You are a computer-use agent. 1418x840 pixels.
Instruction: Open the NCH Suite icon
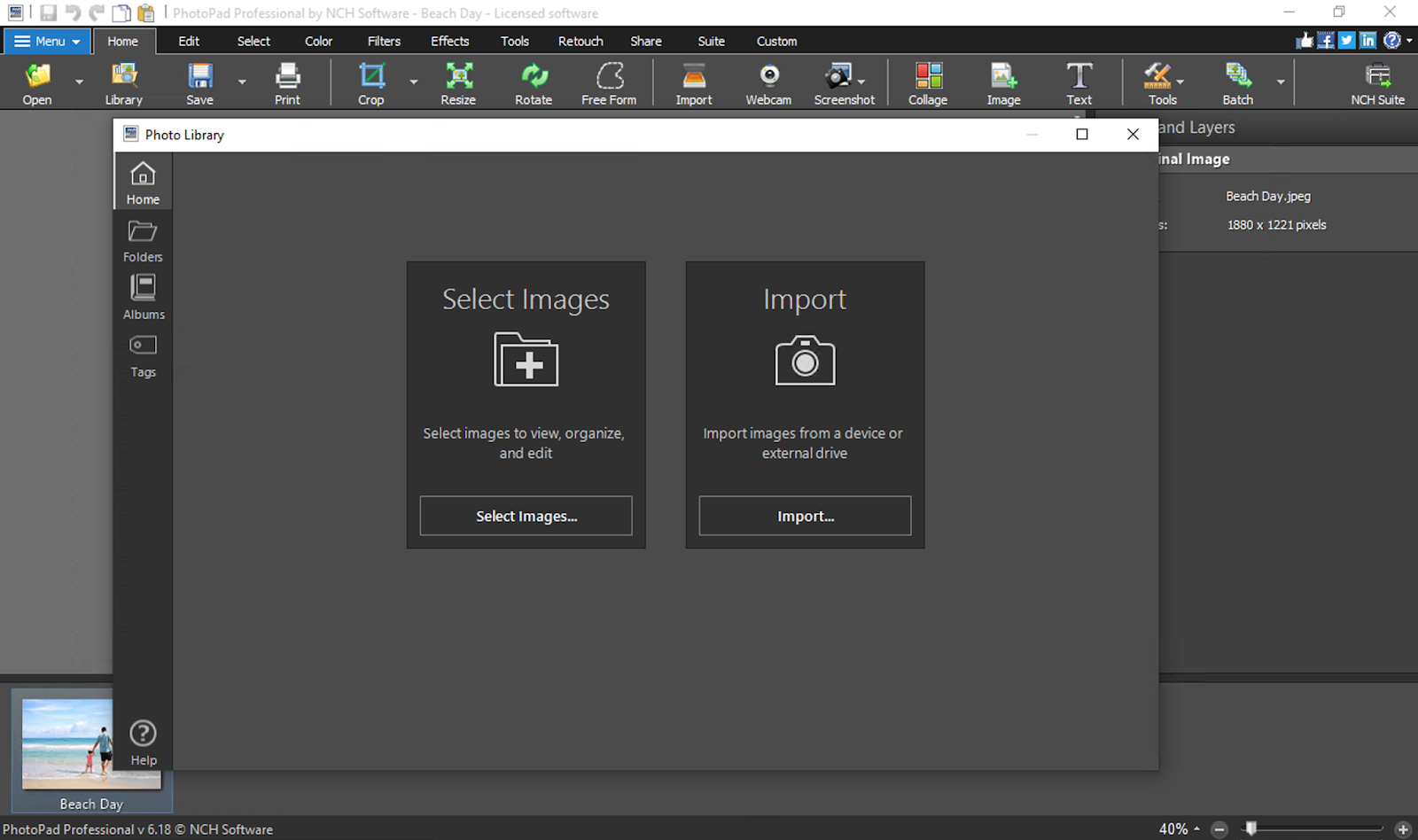tap(1378, 76)
